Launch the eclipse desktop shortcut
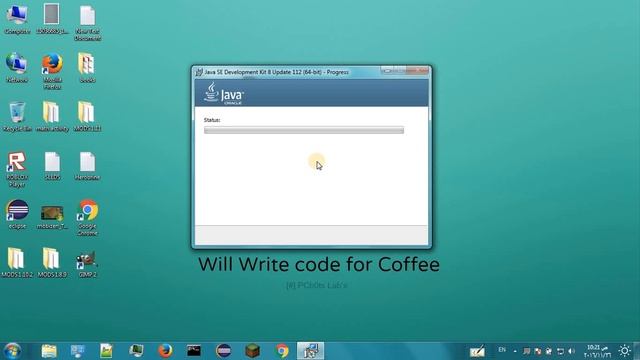Viewport: 640px width, 360px height. pos(17,214)
